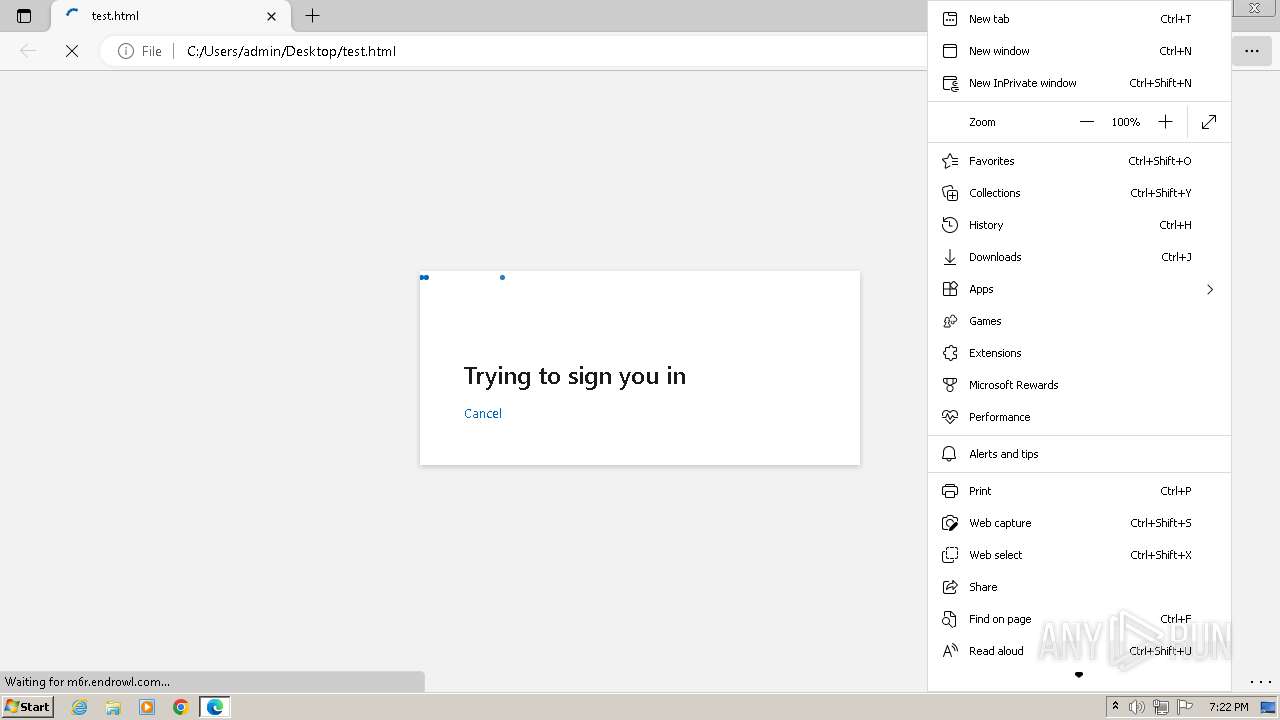Click the New window menu icon

coord(950,51)
